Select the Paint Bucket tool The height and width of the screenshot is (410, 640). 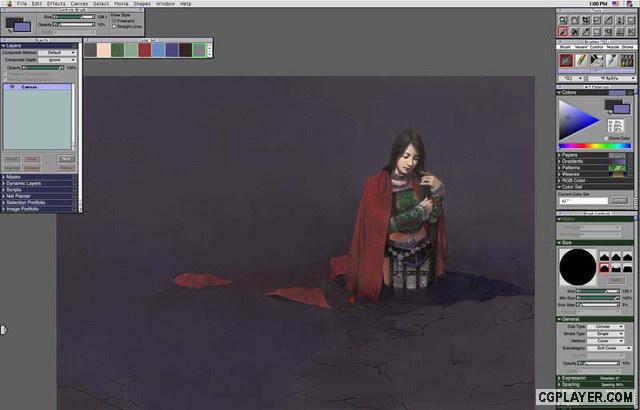coord(574,31)
